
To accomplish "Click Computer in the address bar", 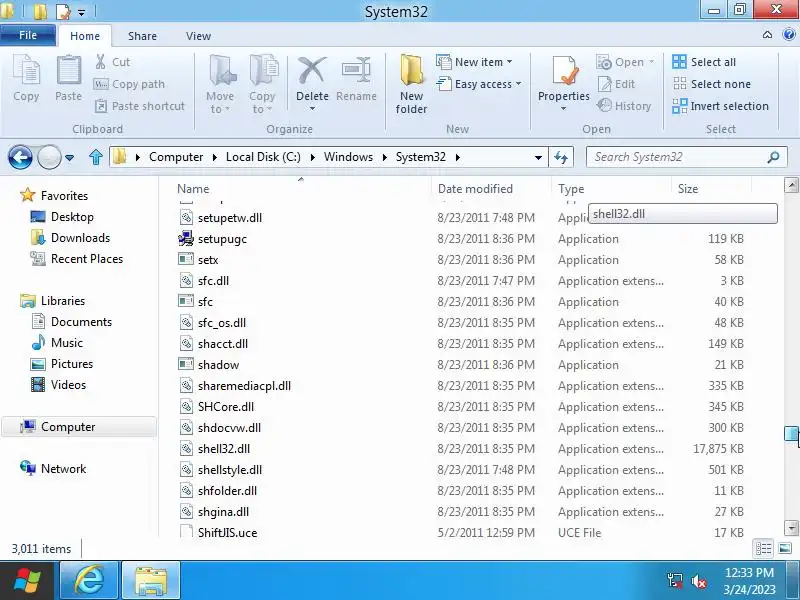I will pos(176,157).
